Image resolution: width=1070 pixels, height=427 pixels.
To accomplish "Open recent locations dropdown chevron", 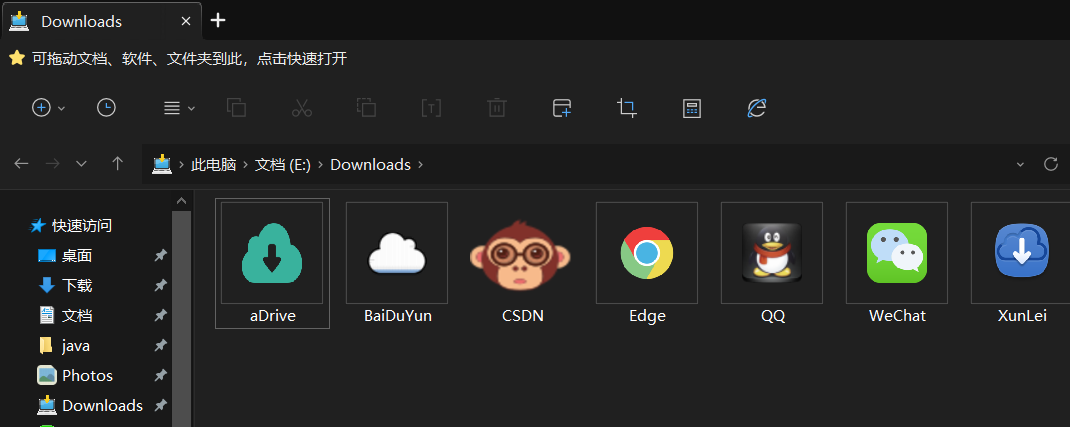I will 81,164.
